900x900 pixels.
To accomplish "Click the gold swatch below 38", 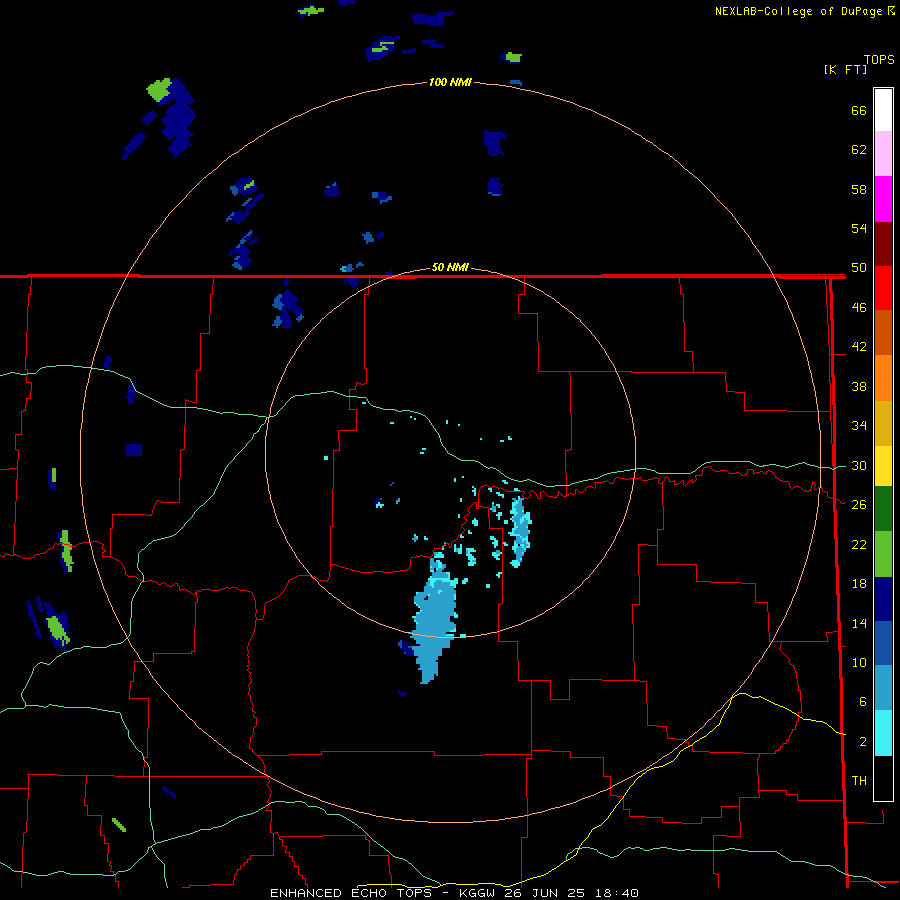I will (883, 424).
